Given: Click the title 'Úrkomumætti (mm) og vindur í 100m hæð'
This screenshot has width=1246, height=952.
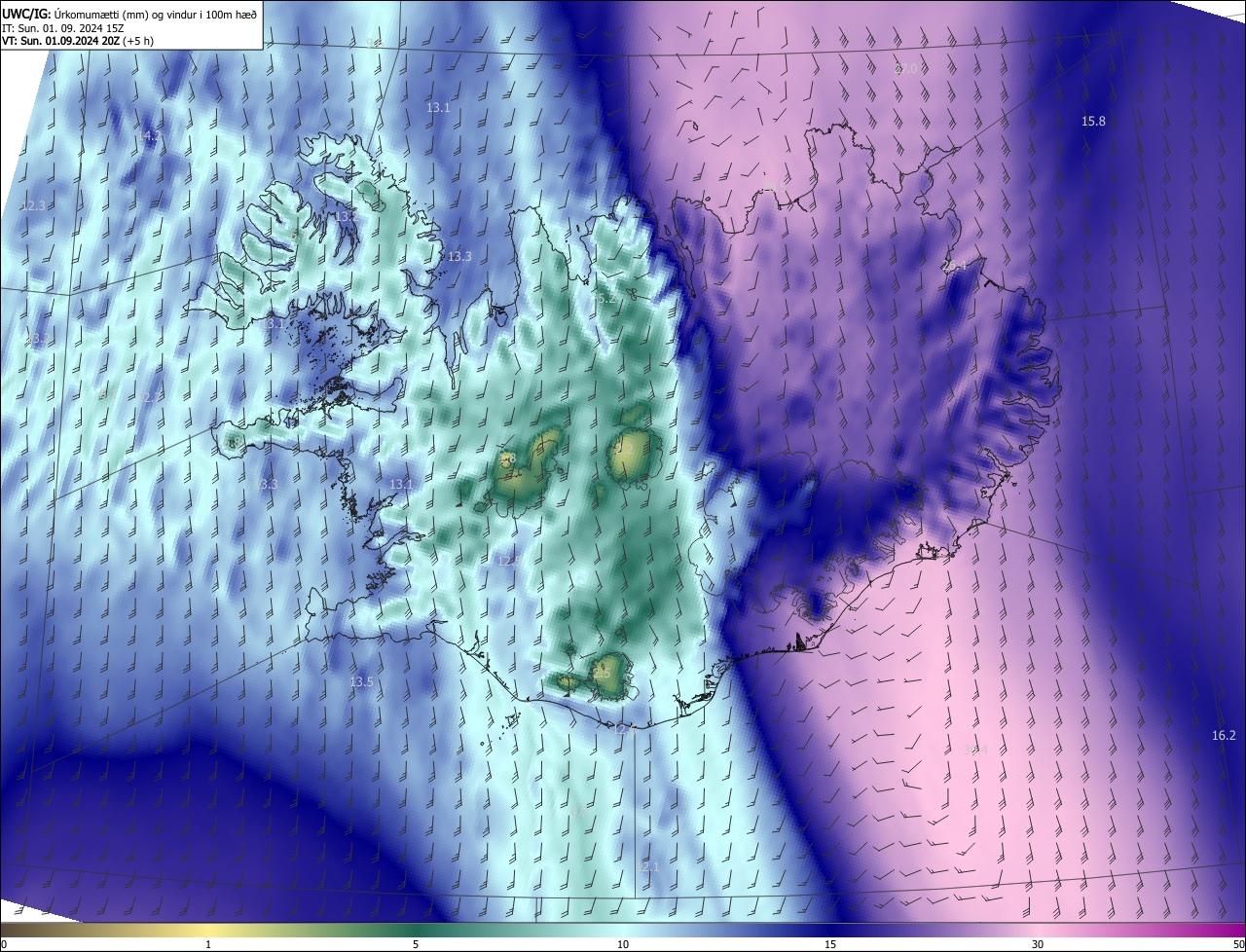Looking at the screenshot, I should (x=156, y=15).
